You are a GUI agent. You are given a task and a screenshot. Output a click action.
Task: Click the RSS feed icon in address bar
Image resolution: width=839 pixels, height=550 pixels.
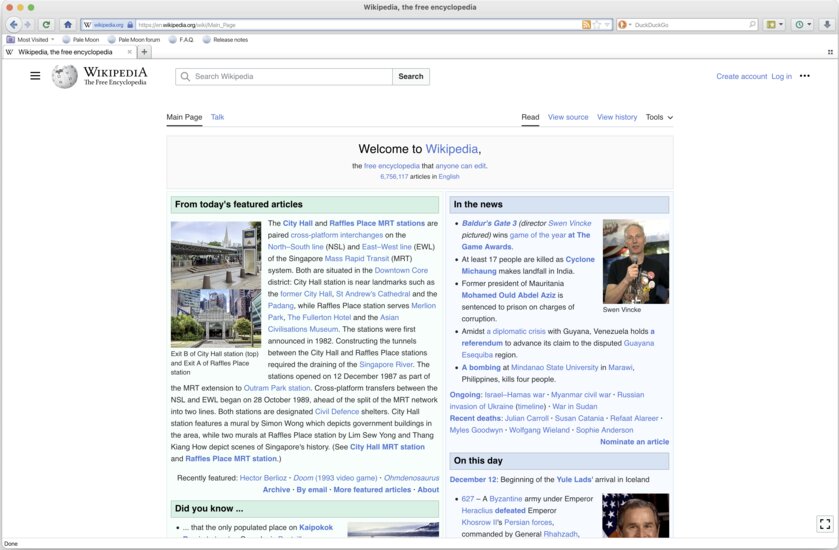coord(586,25)
